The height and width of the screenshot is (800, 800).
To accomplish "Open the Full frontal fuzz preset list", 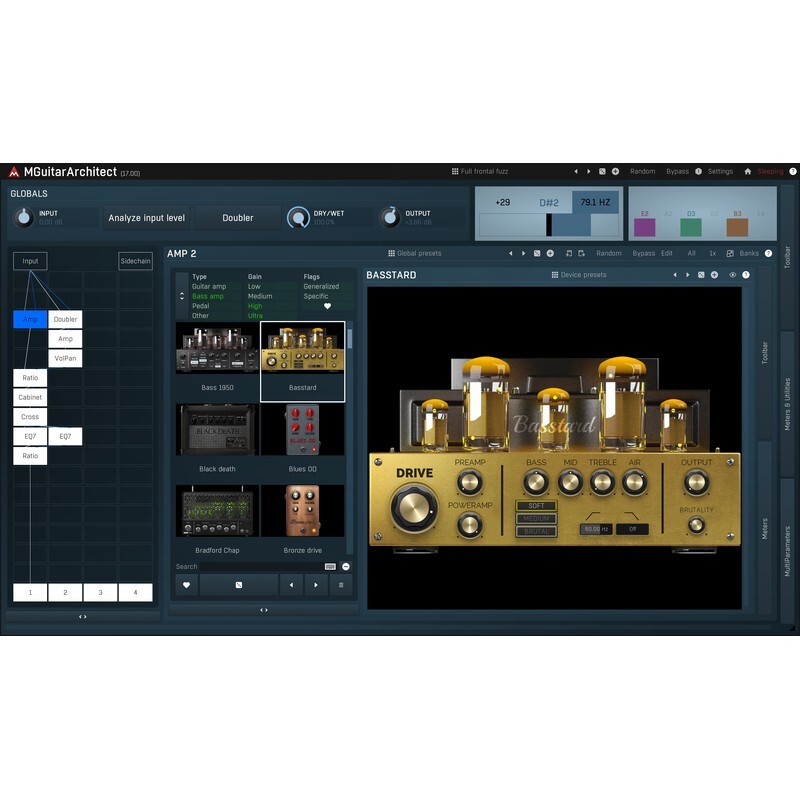I will pyautogui.click(x=480, y=171).
